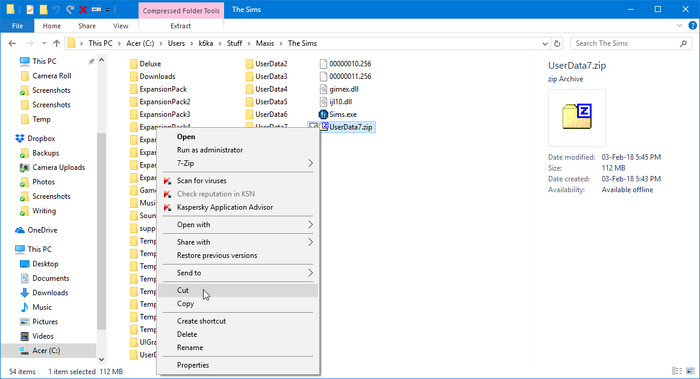Click the Up one level arrow
Image resolution: width=700 pixels, height=379 pixels.
pos(56,43)
